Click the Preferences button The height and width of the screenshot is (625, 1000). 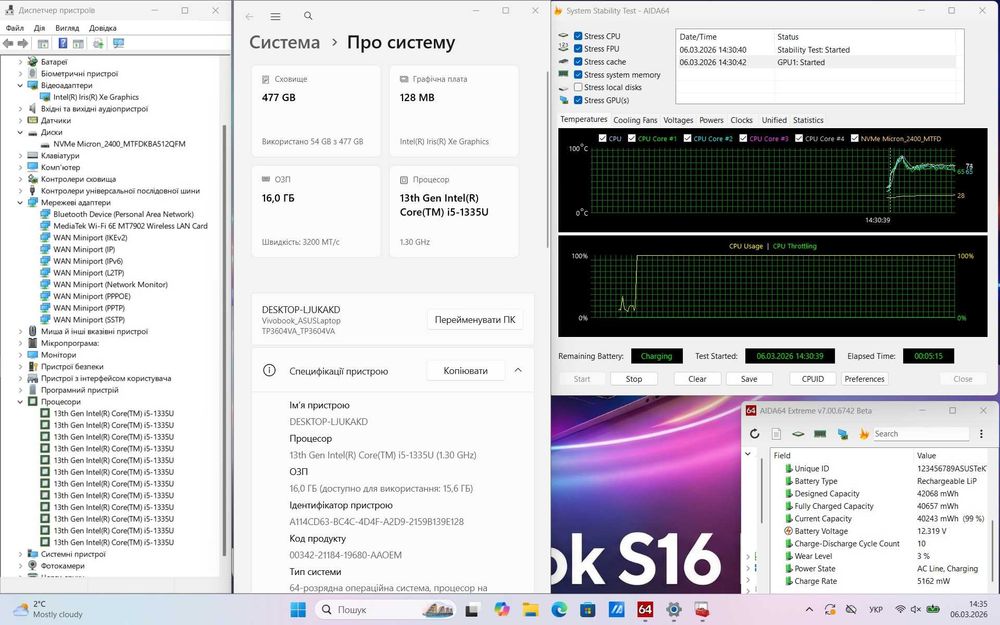tap(864, 379)
